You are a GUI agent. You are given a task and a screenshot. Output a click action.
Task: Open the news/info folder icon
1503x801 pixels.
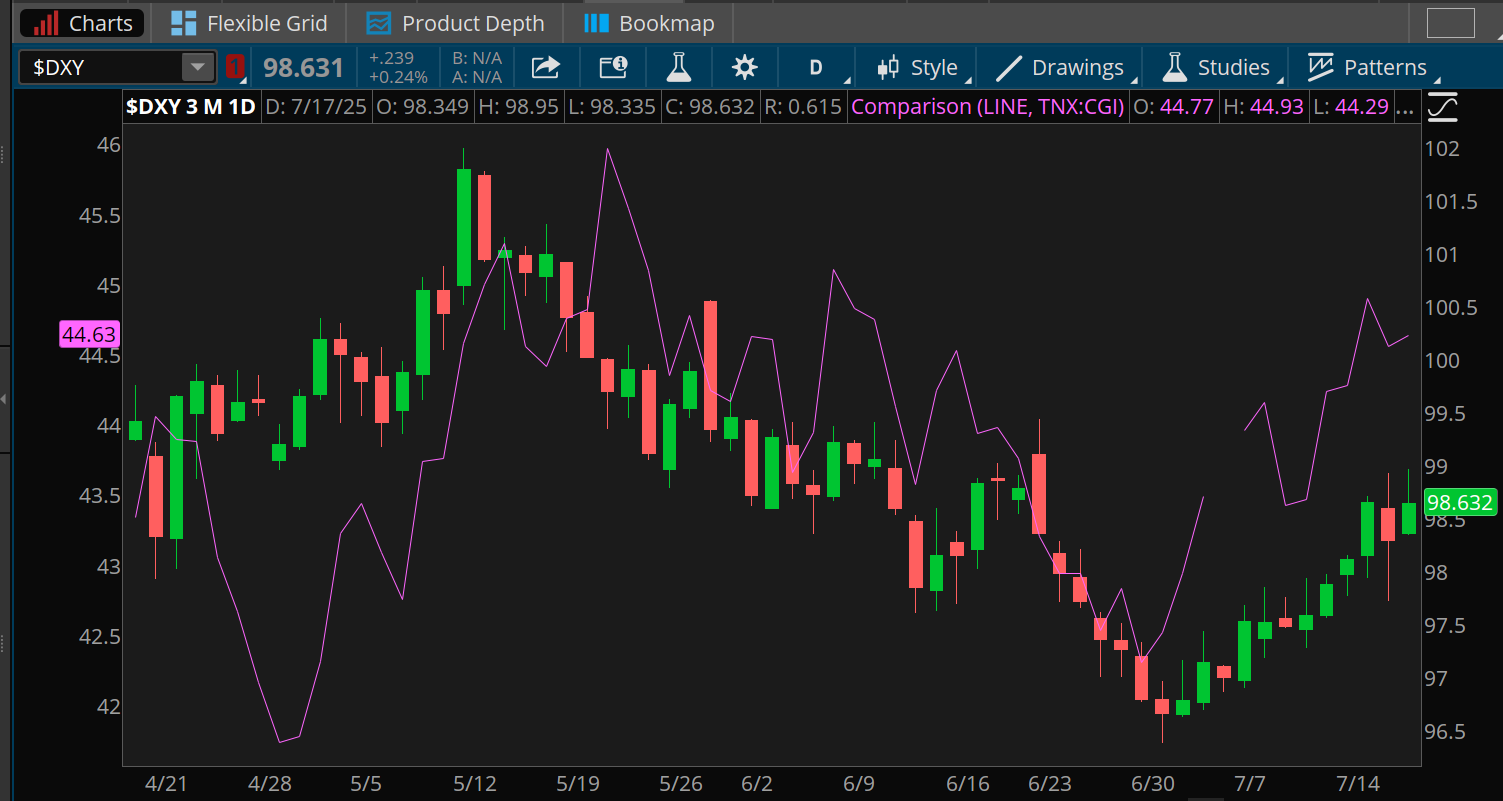click(613, 68)
